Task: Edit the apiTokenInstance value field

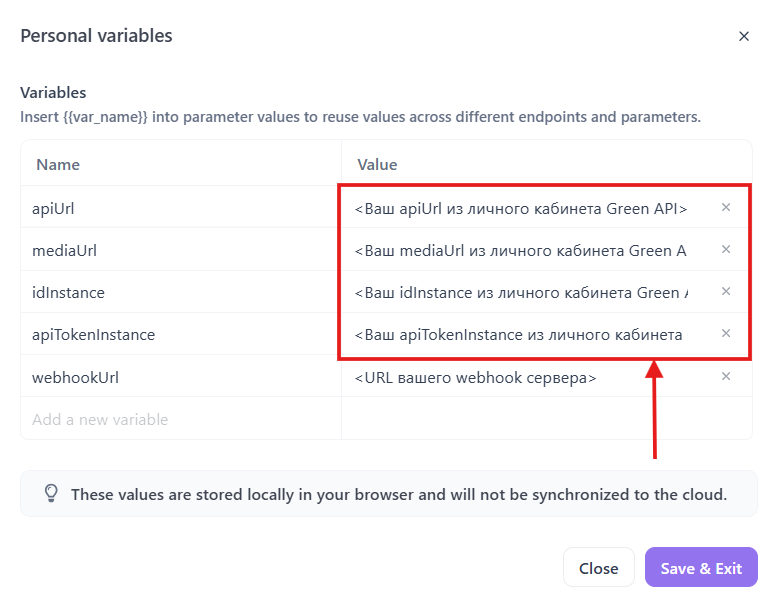Action: tap(520, 335)
